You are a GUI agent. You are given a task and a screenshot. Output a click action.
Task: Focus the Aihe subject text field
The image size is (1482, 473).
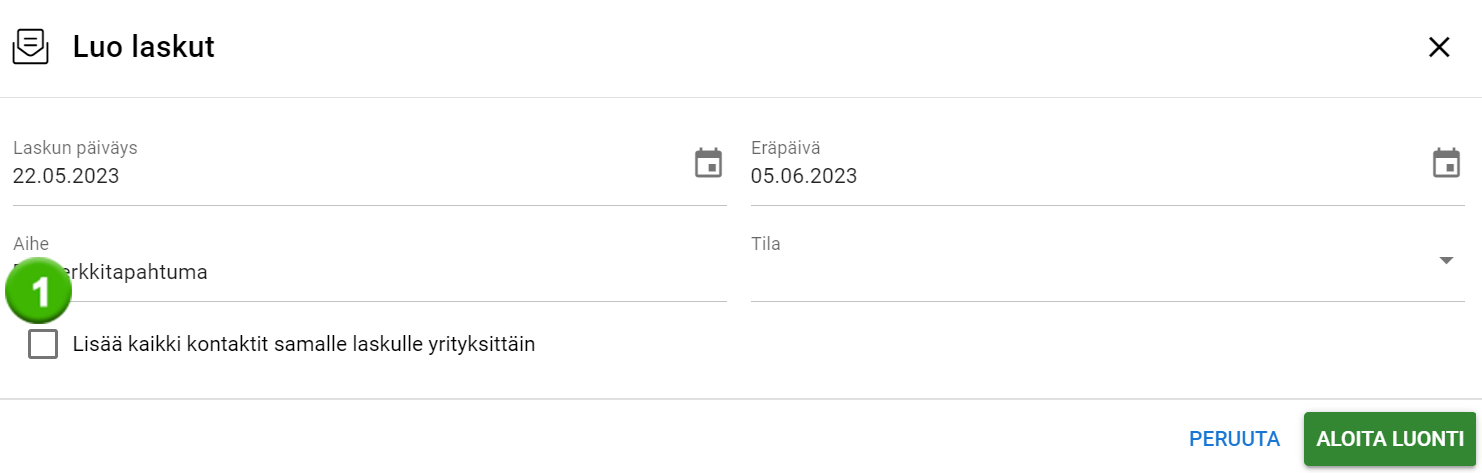[400, 272]
